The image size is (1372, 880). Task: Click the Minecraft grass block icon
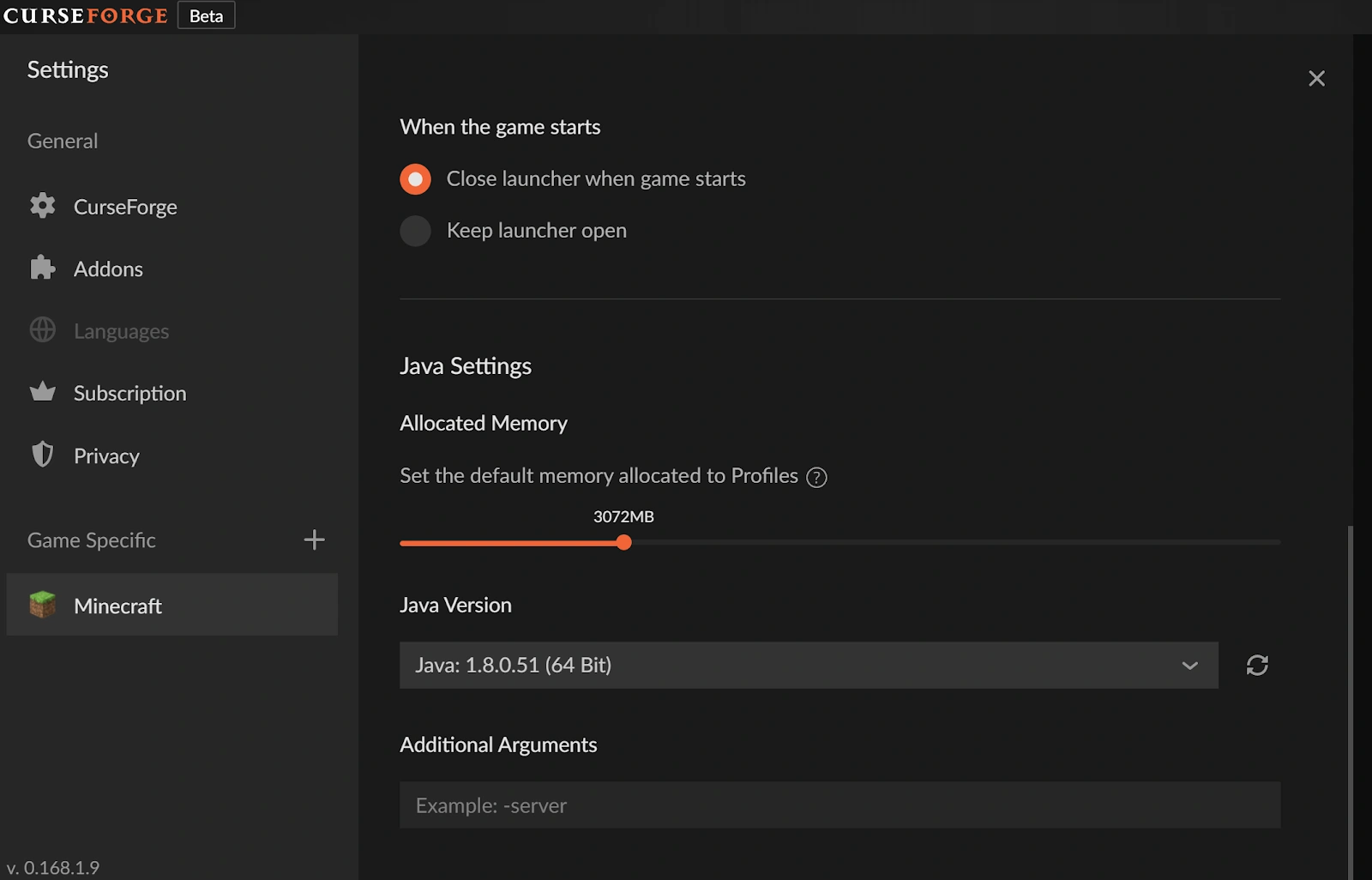tap(42, 605)
